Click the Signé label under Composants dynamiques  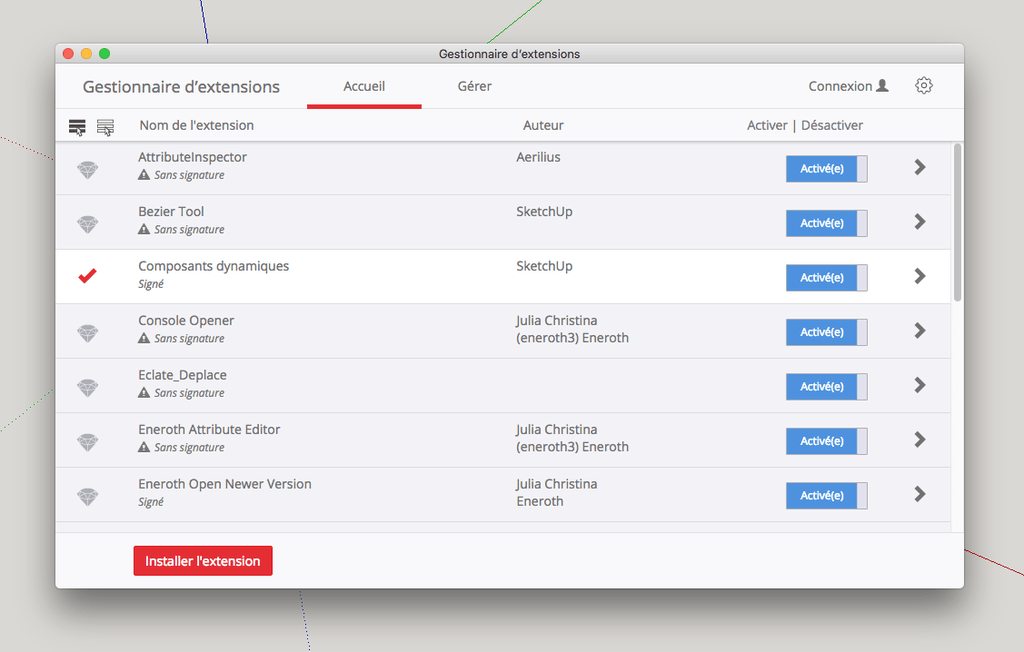(151, 284)
